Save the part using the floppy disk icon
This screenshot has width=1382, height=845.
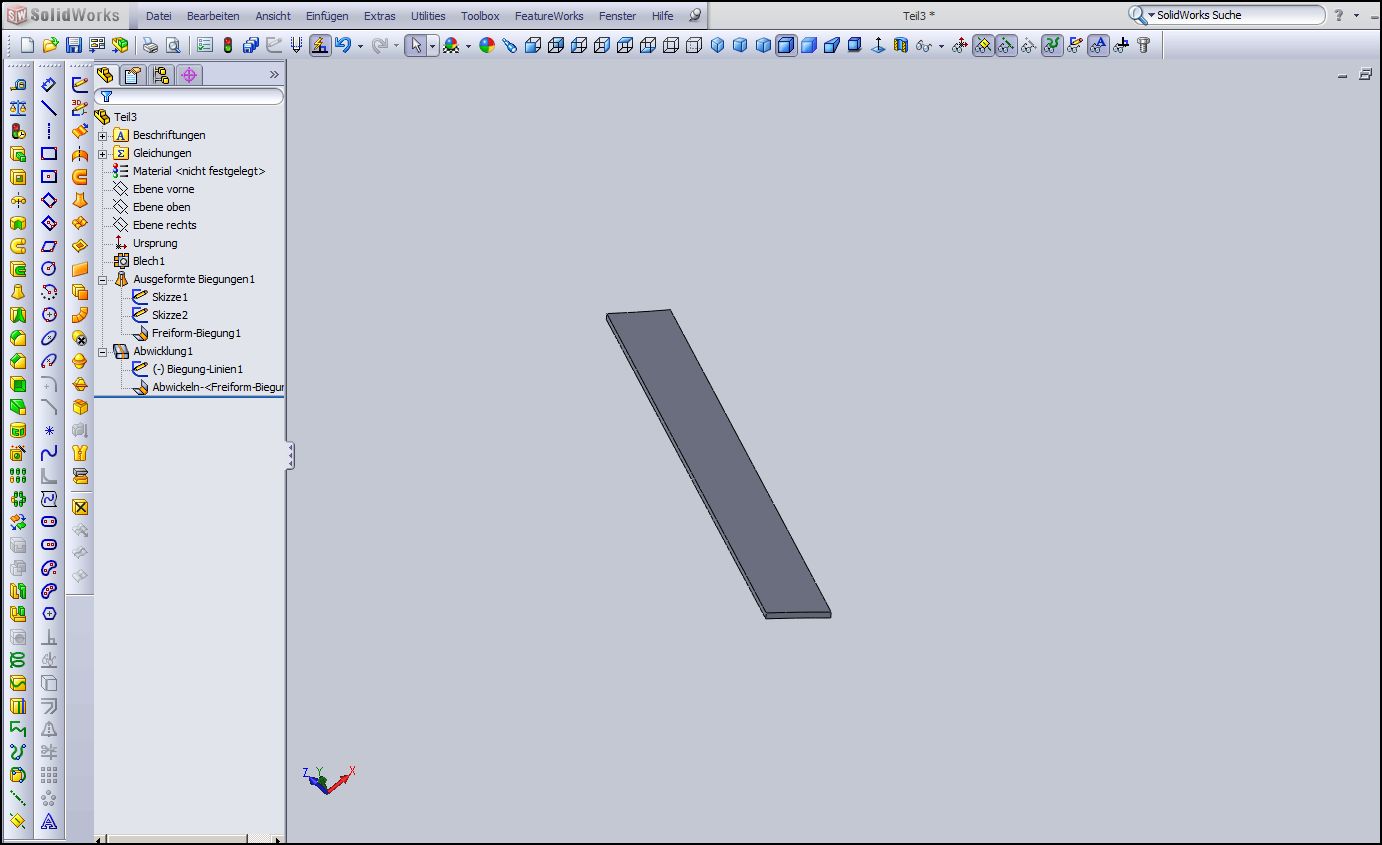pyautogui.click(x=73, y=45)
